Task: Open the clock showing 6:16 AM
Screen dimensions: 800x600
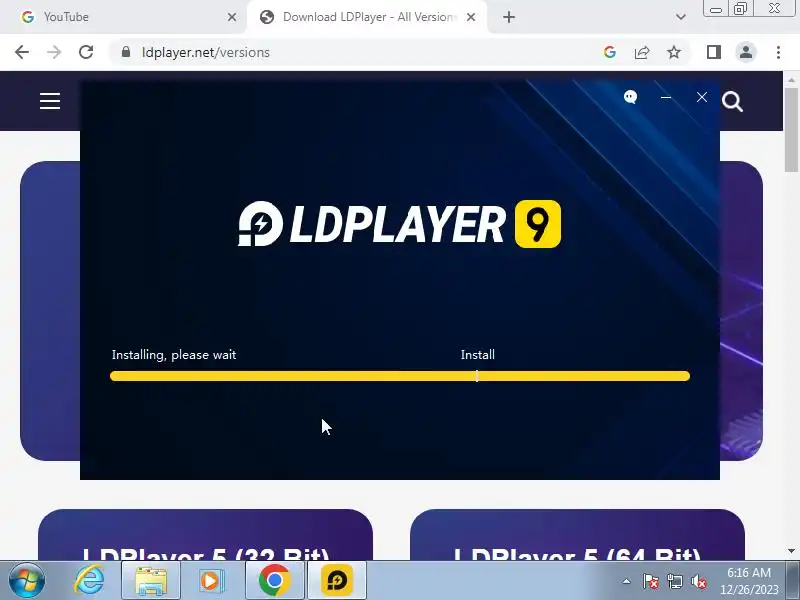Action: [x=748, y=581]
